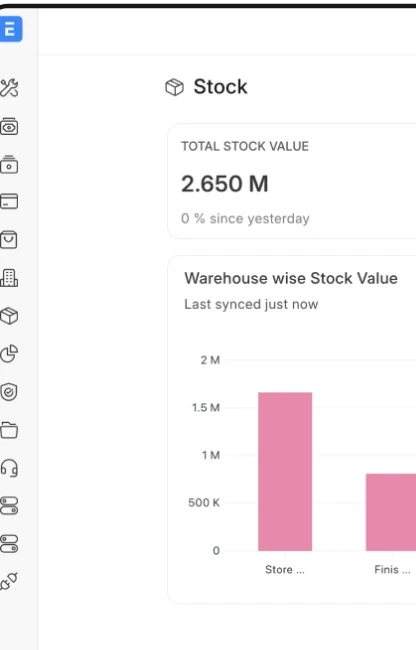Screen dimensions: 416x650
Task: Open the office building icon in sidebar
Action: pos(9,278)
